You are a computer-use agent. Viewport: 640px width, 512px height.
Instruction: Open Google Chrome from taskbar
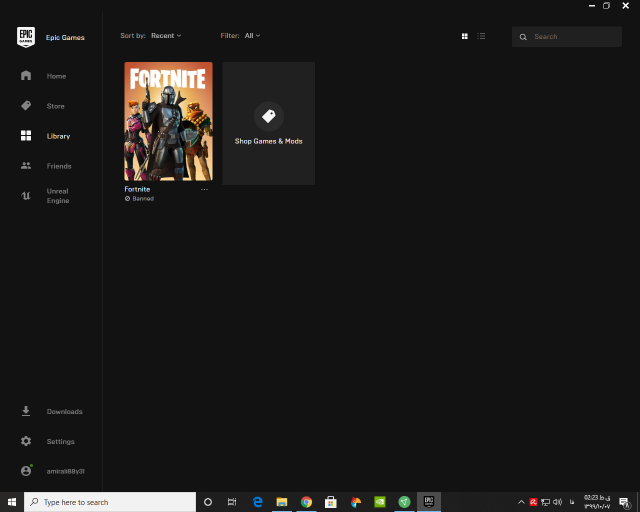point(306,502)
